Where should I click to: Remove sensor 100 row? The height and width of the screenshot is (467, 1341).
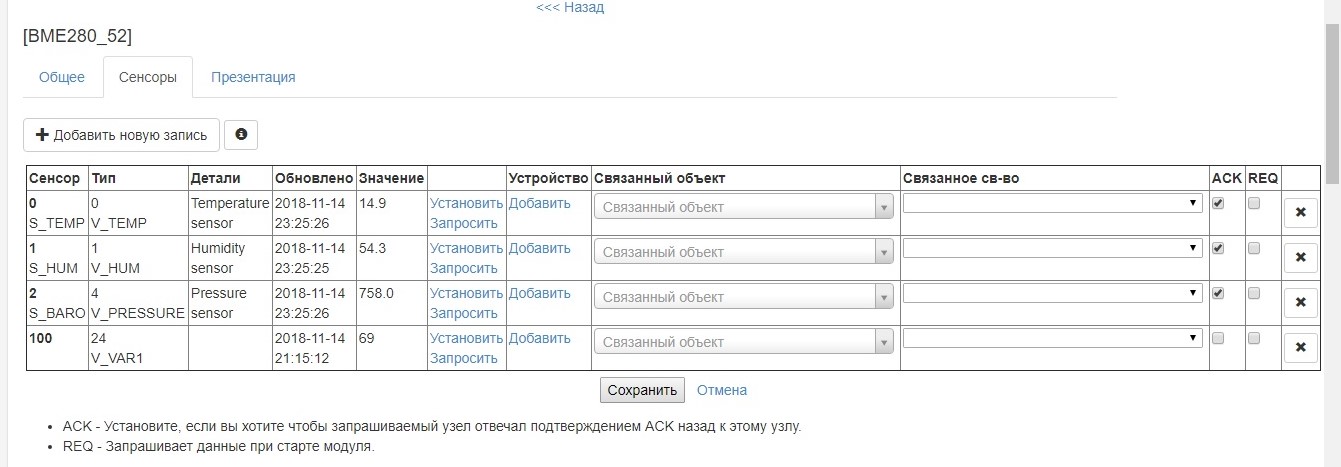pyautogui.click(x=1300, y=347)
